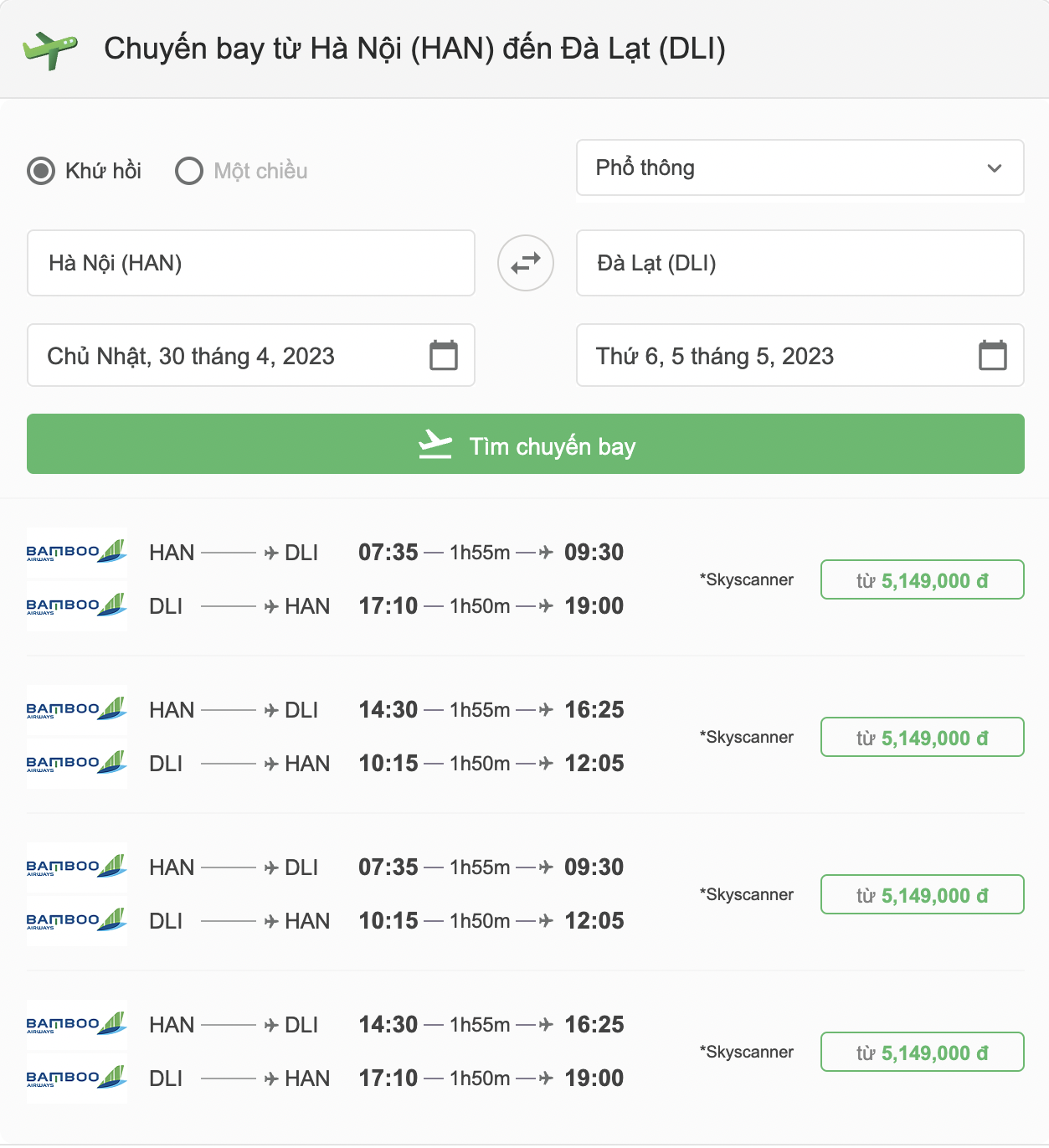
Task: Click the Đà Lạt (DLI) destination field
Action: [x=800, y=263]
